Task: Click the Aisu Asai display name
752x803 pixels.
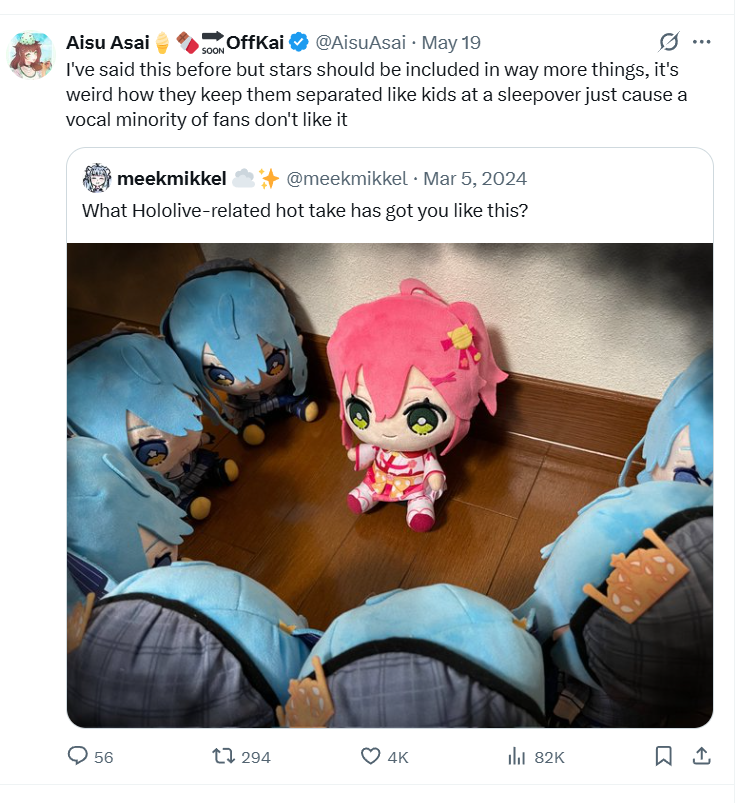Action: coord(108,43)
